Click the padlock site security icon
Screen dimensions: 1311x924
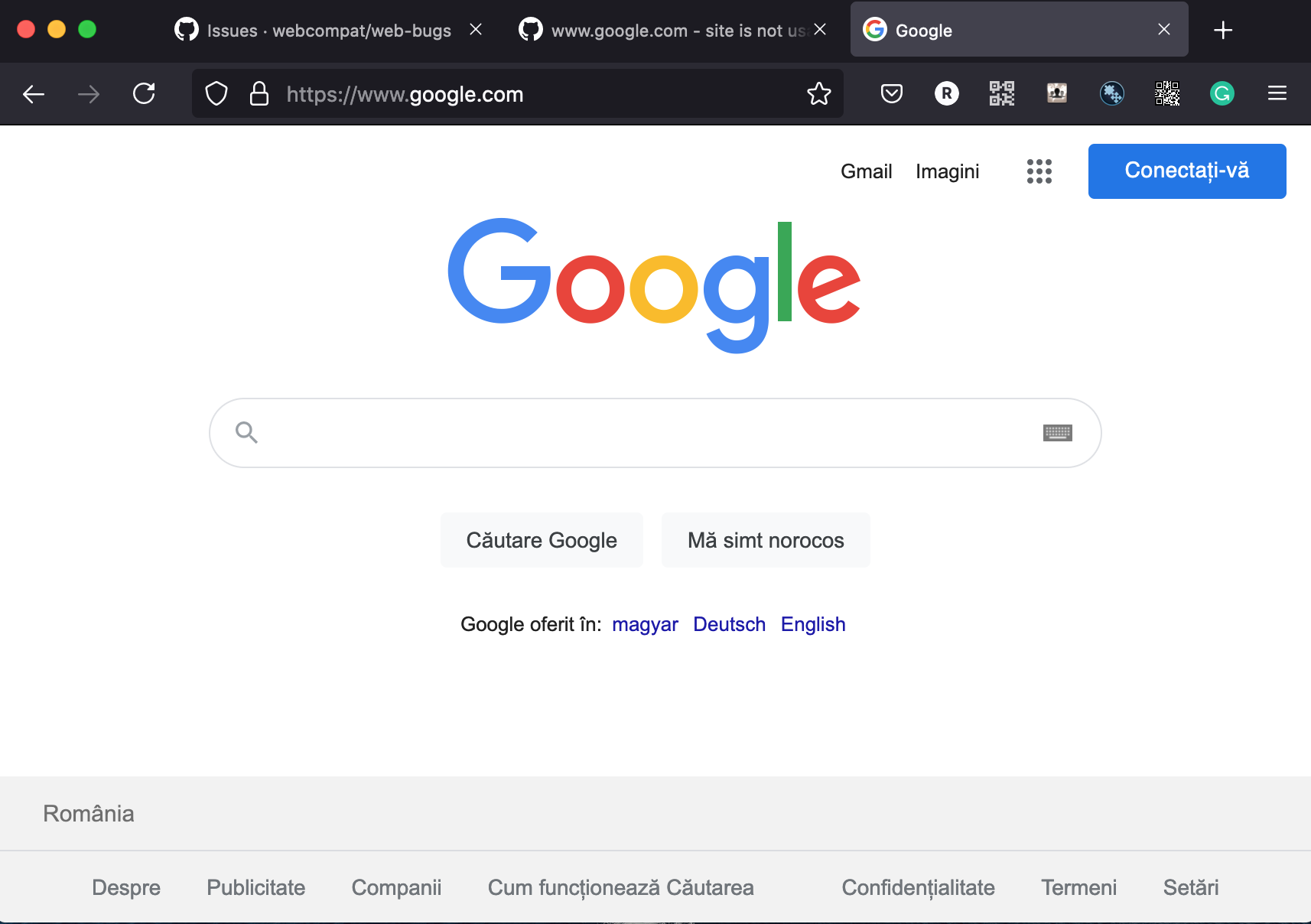pyautogui.click(x=259, y=93)
